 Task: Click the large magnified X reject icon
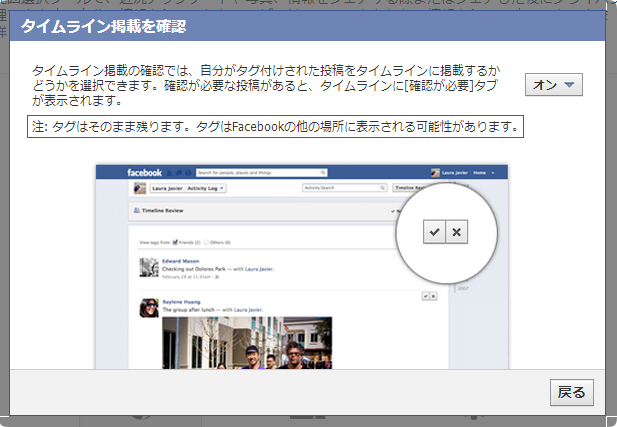456,232
